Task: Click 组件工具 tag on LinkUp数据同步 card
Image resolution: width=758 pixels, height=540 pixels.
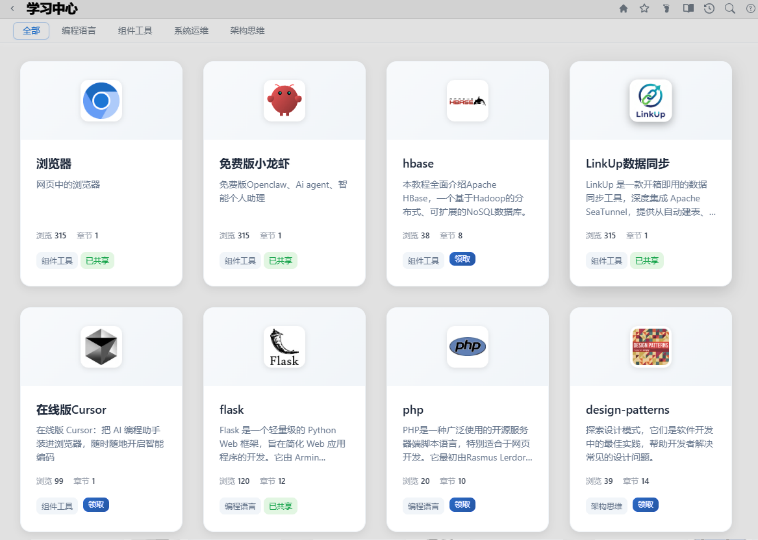Action: click(606, 261)
